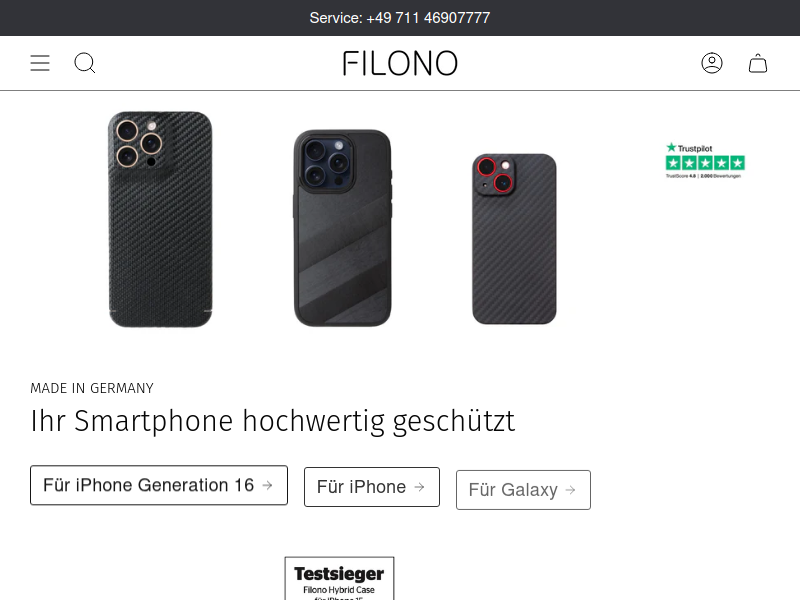Screen dimensions: 800x600
Task: Open the Testsieger Filono Hybrid Case badge
Action: point(339,579)
